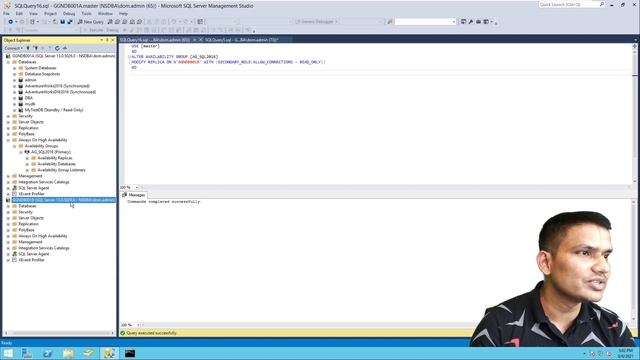Expand the mydb database node
Screen dimensions: 640x360
[15, 104]
